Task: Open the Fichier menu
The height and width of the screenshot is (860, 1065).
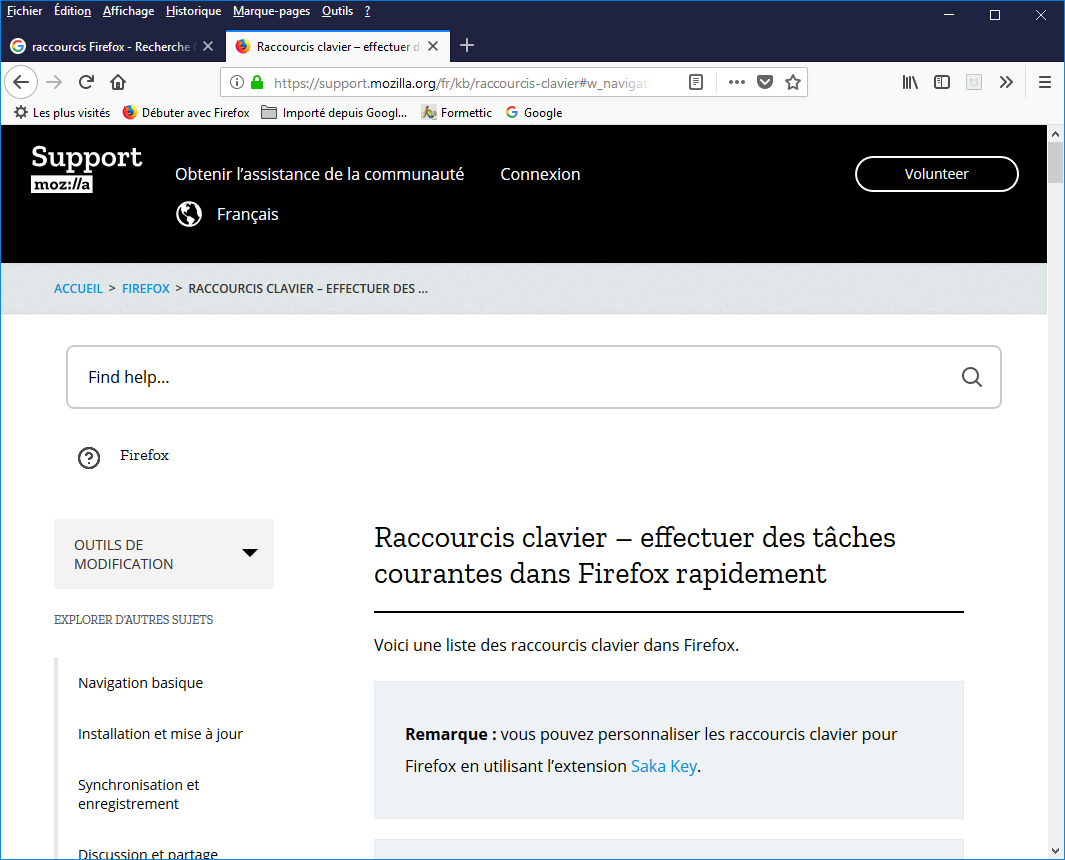Action: [24, 11]
